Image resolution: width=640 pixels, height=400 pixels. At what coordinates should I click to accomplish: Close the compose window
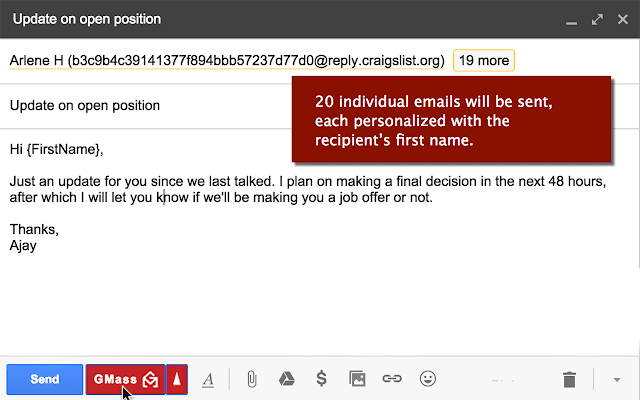pos(622,19)
